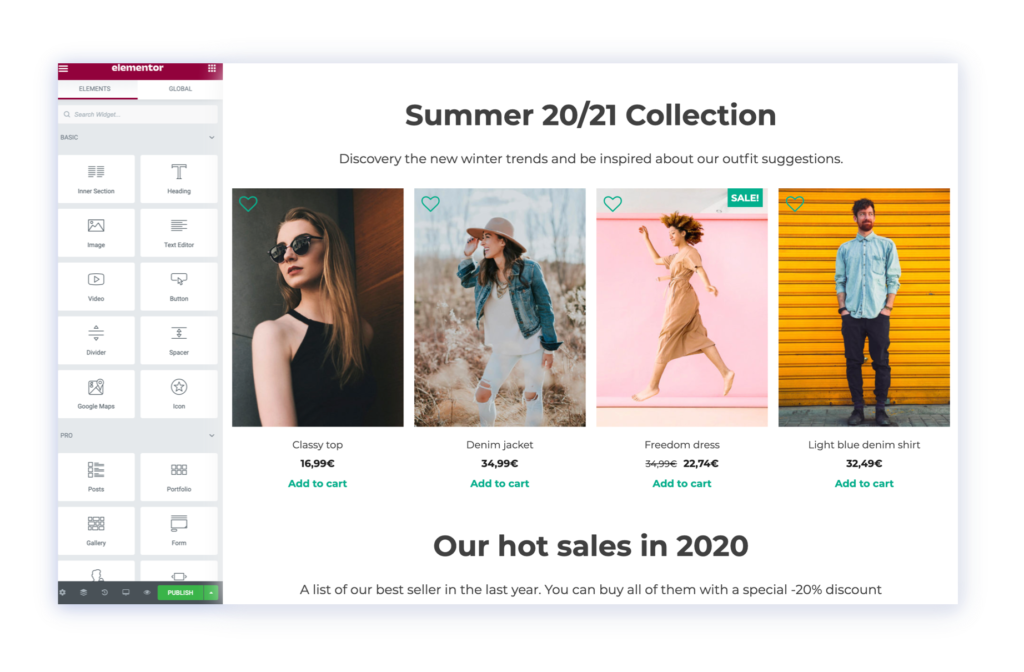Choose the Google Maps widget

pyautogui.click(x=96, y=394)
